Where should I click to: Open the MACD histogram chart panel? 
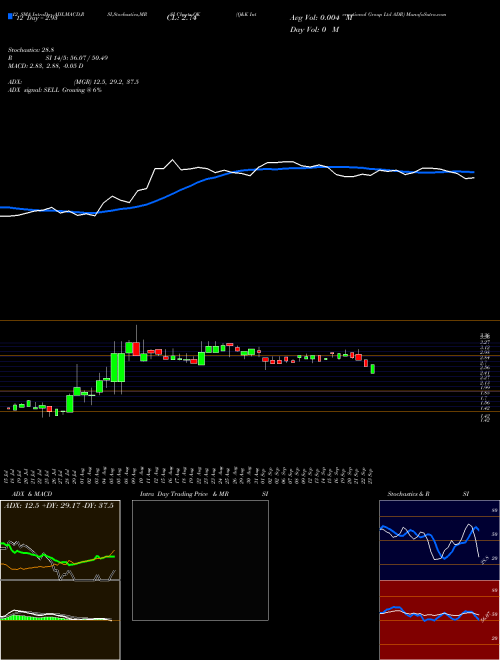60,620
